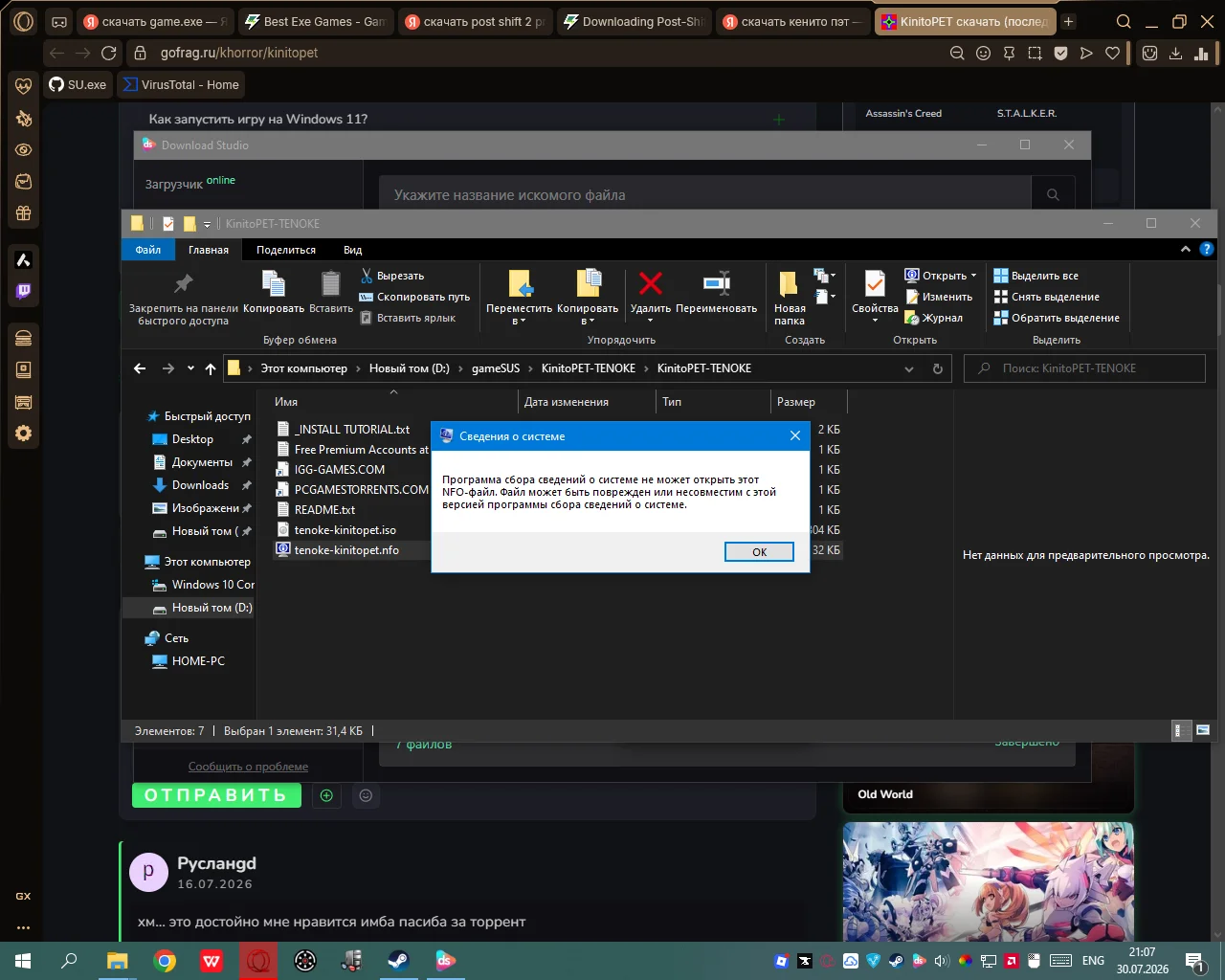This screenshot has height=980, width=1225.
Task: Select the IGG-GAMES.COM file
Action: [340, 470]
